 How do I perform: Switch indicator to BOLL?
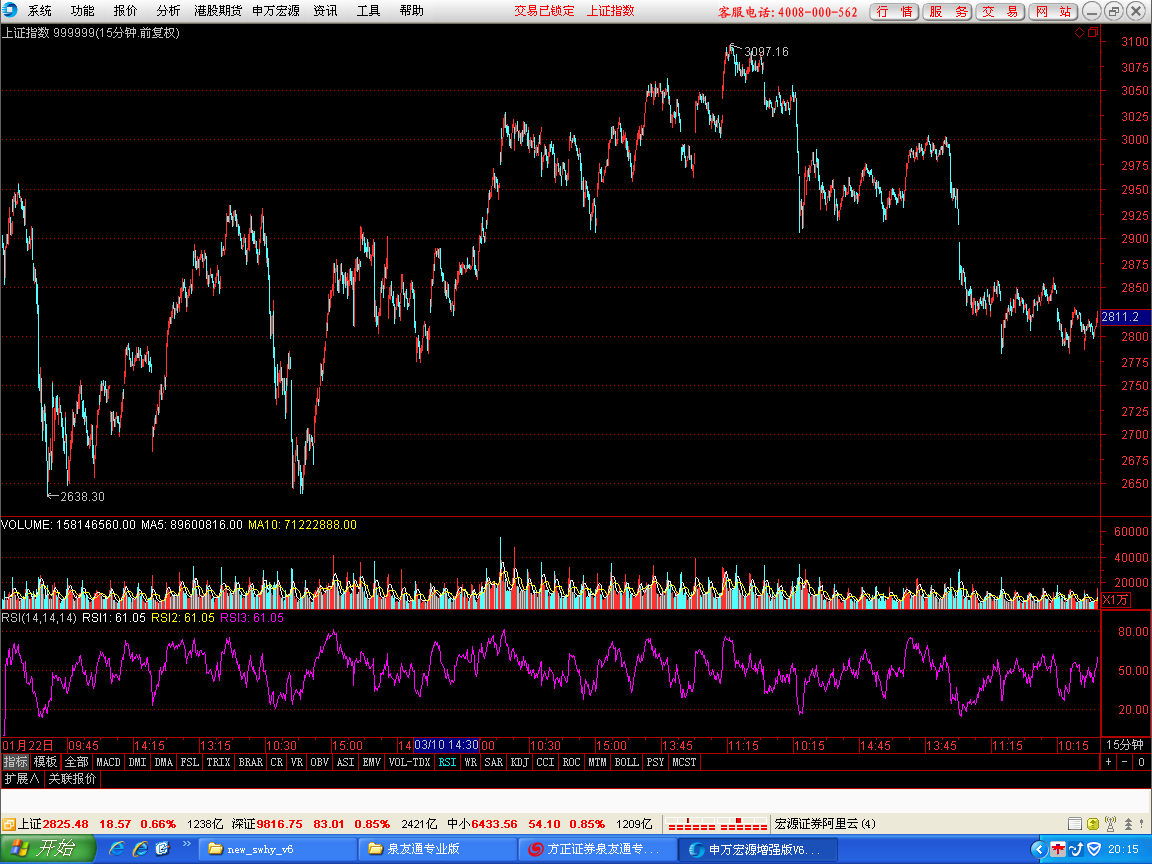627,762
